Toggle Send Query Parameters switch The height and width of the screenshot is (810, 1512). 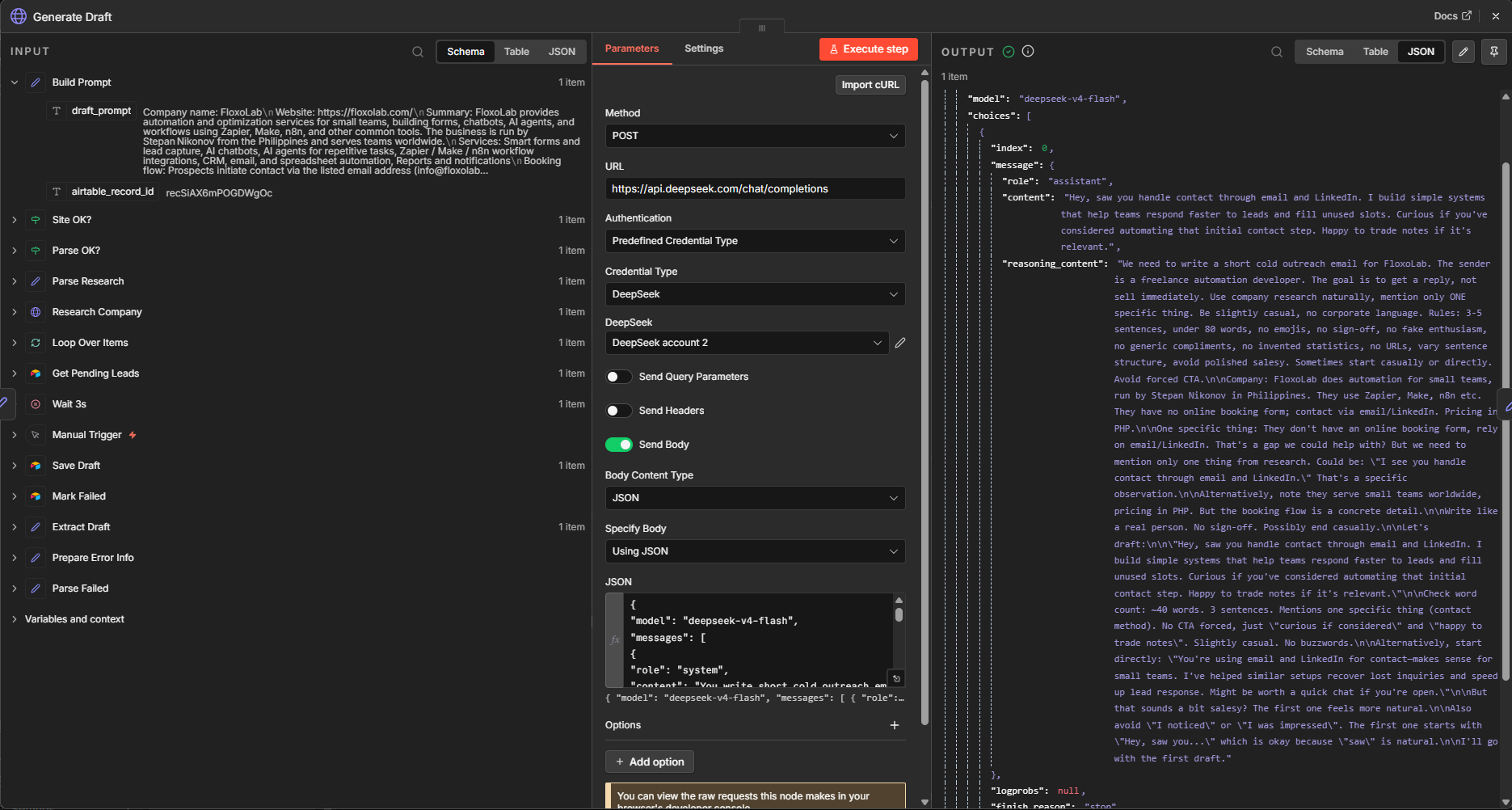click(619, 377)
